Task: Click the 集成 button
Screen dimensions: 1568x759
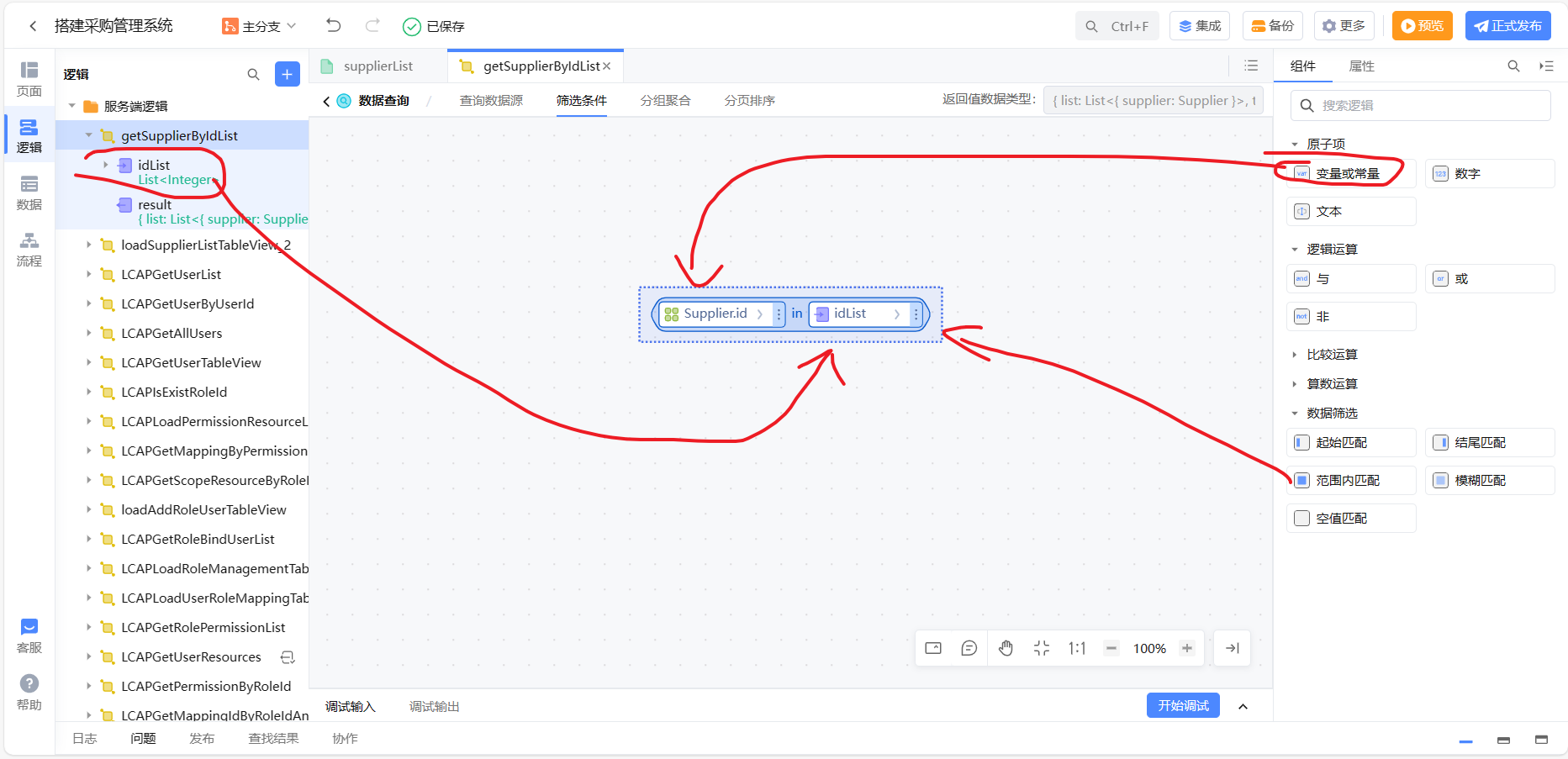Action: 1200,26
